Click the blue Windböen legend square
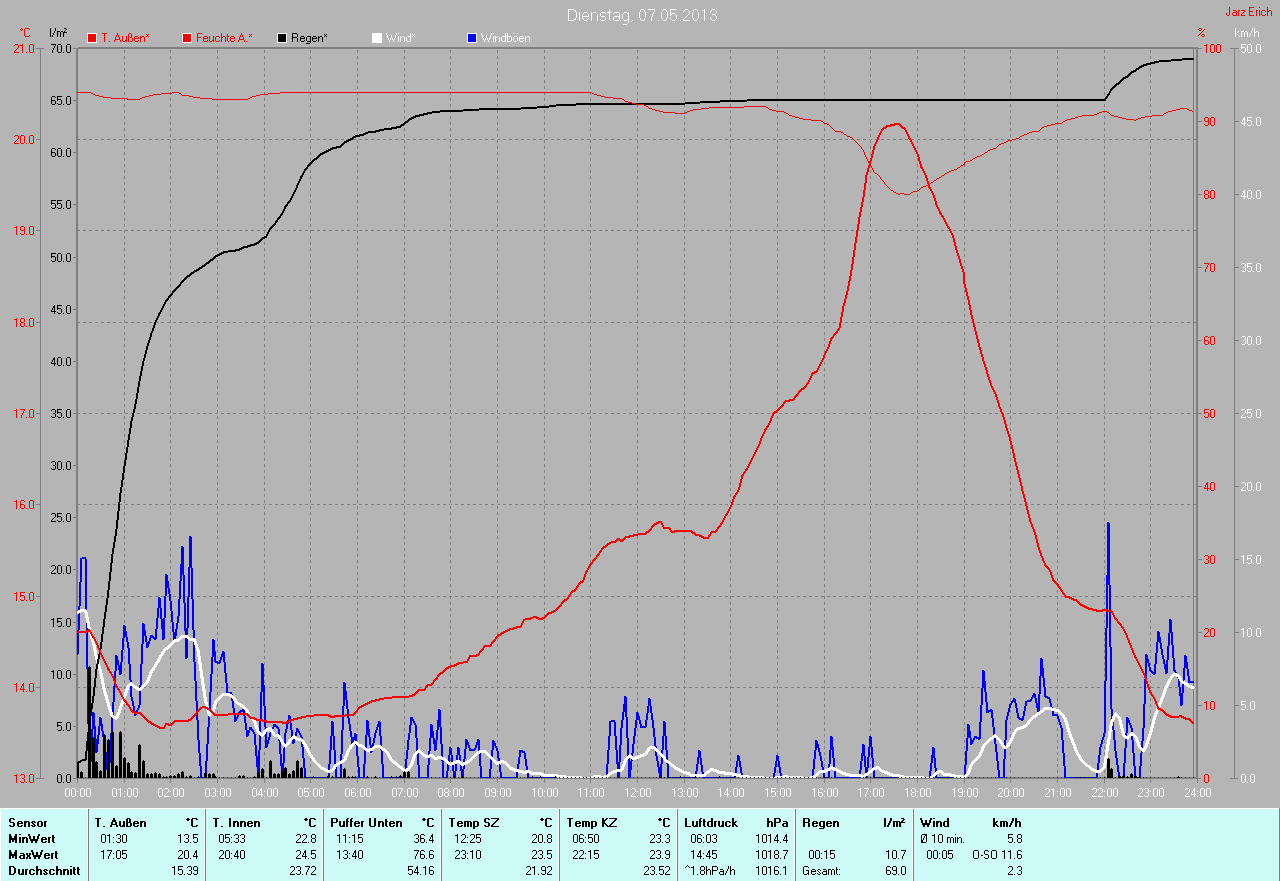This screenshot has width=1280, height=881. click(472, 38)
